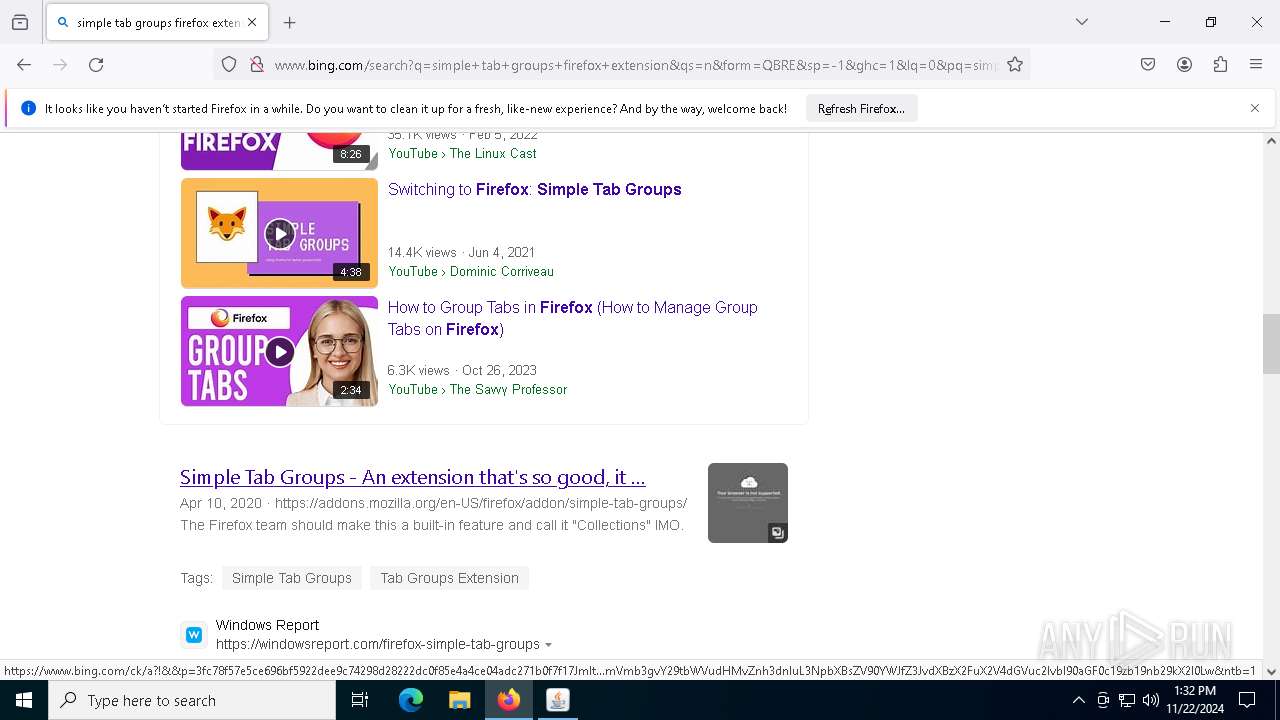Close the simple tab groups tab
This screenshot has width=1280, height=720.
(x=252, y=22)
